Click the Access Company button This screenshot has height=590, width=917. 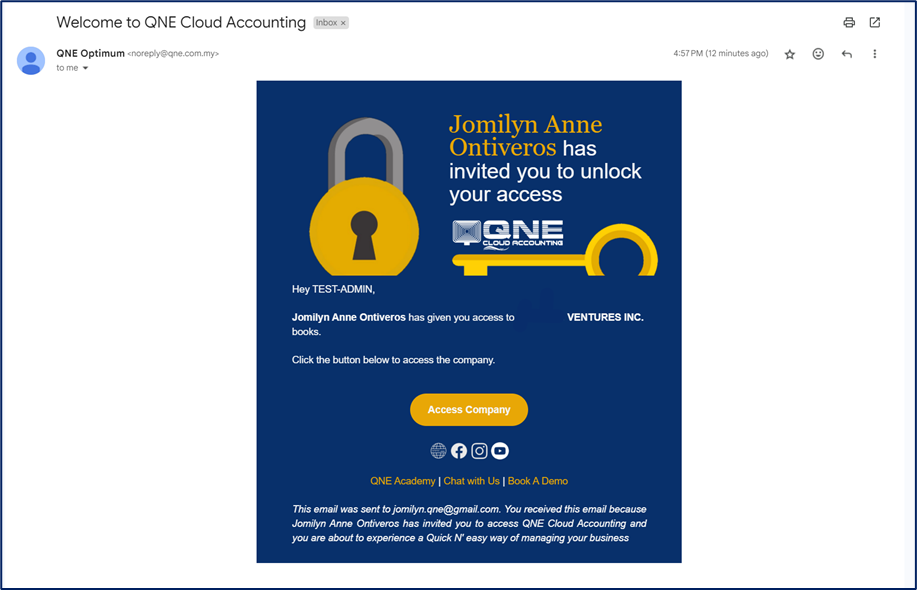click(x=468, y=410)
